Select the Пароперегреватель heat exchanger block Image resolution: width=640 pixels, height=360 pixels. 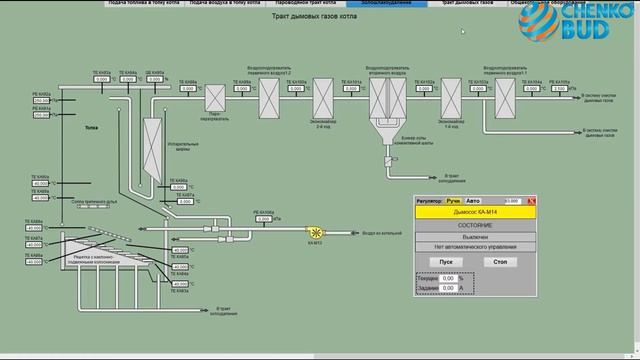tap(215, 98)
